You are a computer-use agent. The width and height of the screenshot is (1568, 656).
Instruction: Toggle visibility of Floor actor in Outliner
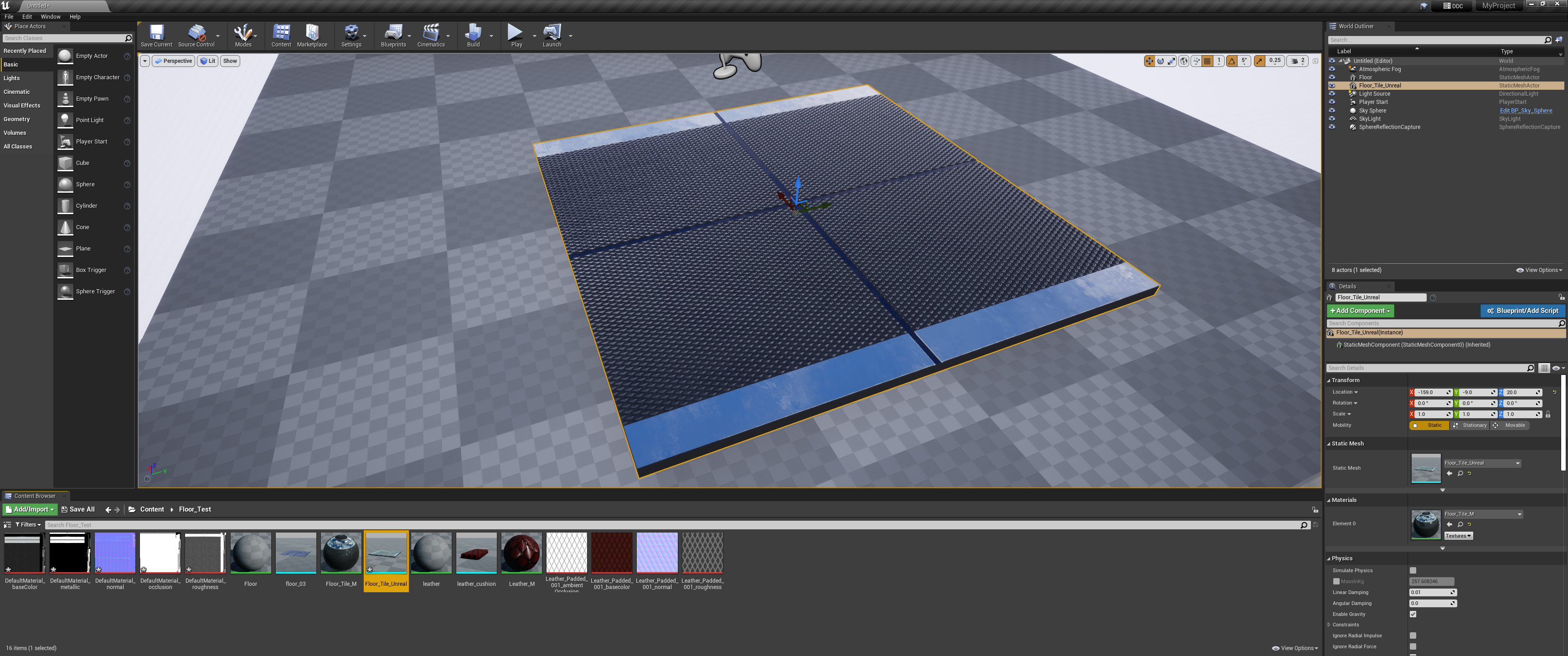pyautogui.click(x=1332, y=77)
